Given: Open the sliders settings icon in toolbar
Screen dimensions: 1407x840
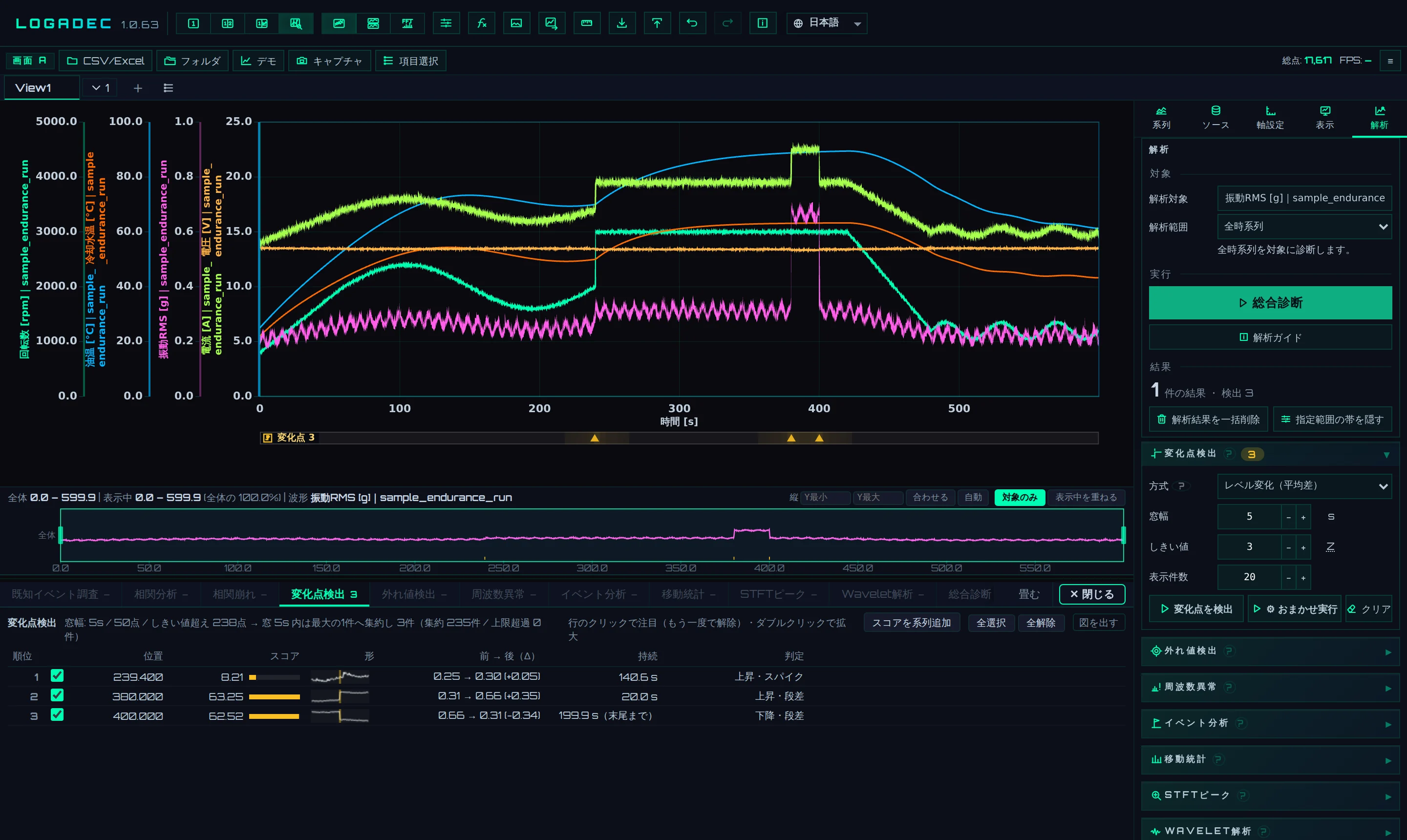Looking at the screenshot, I should click(x=446, y=23).
